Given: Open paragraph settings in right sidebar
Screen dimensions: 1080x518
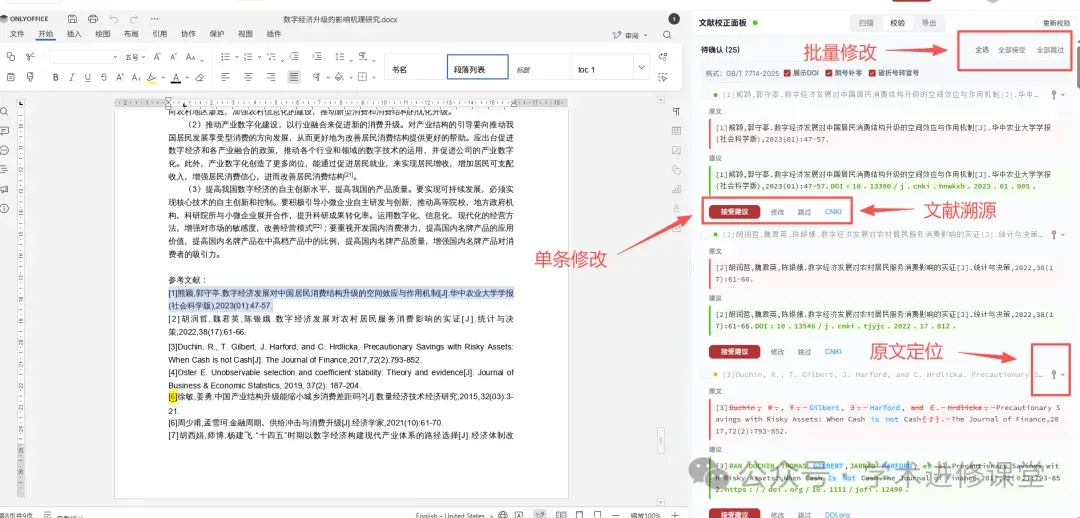Looking at the screenshot, I should tap(676, 112).
